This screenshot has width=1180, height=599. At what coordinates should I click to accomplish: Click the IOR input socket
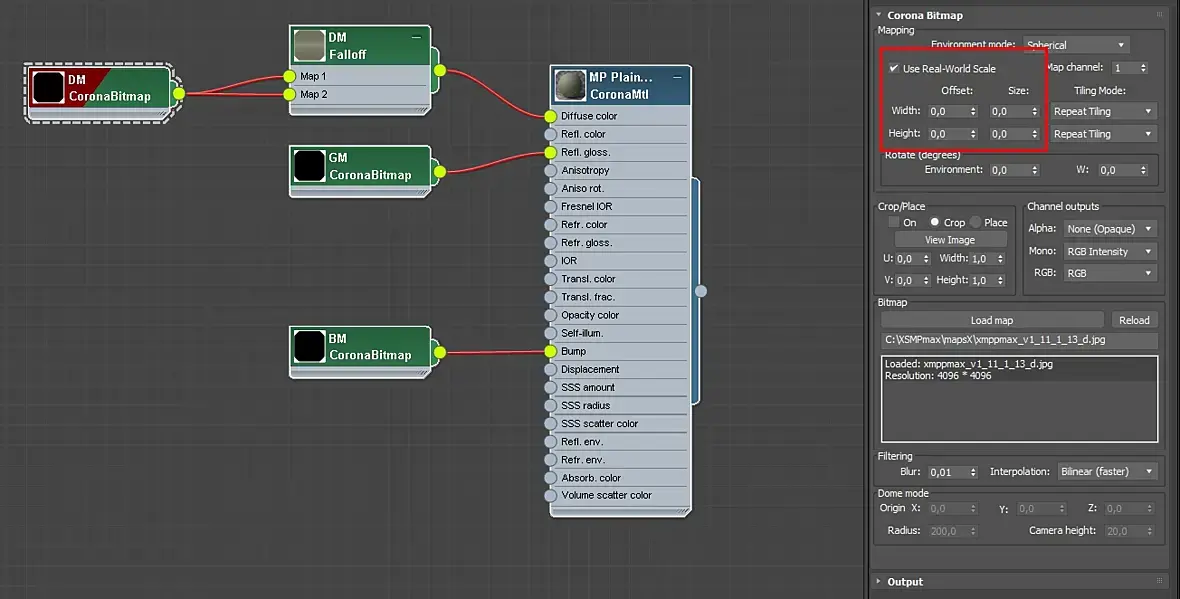pyautogui.click(x=551, y=260)
